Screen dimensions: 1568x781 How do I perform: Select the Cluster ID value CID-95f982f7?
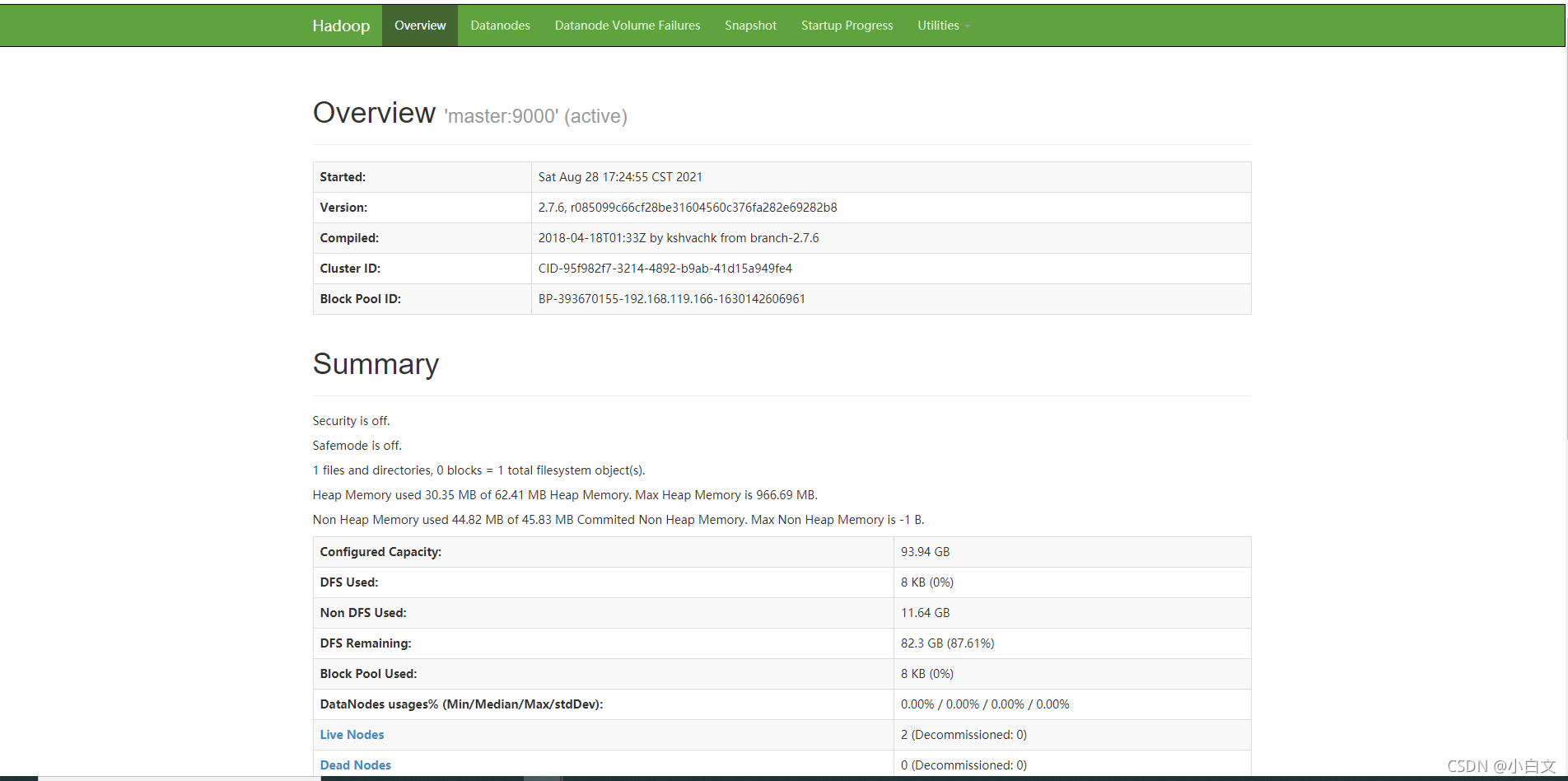tap(665, 269)
